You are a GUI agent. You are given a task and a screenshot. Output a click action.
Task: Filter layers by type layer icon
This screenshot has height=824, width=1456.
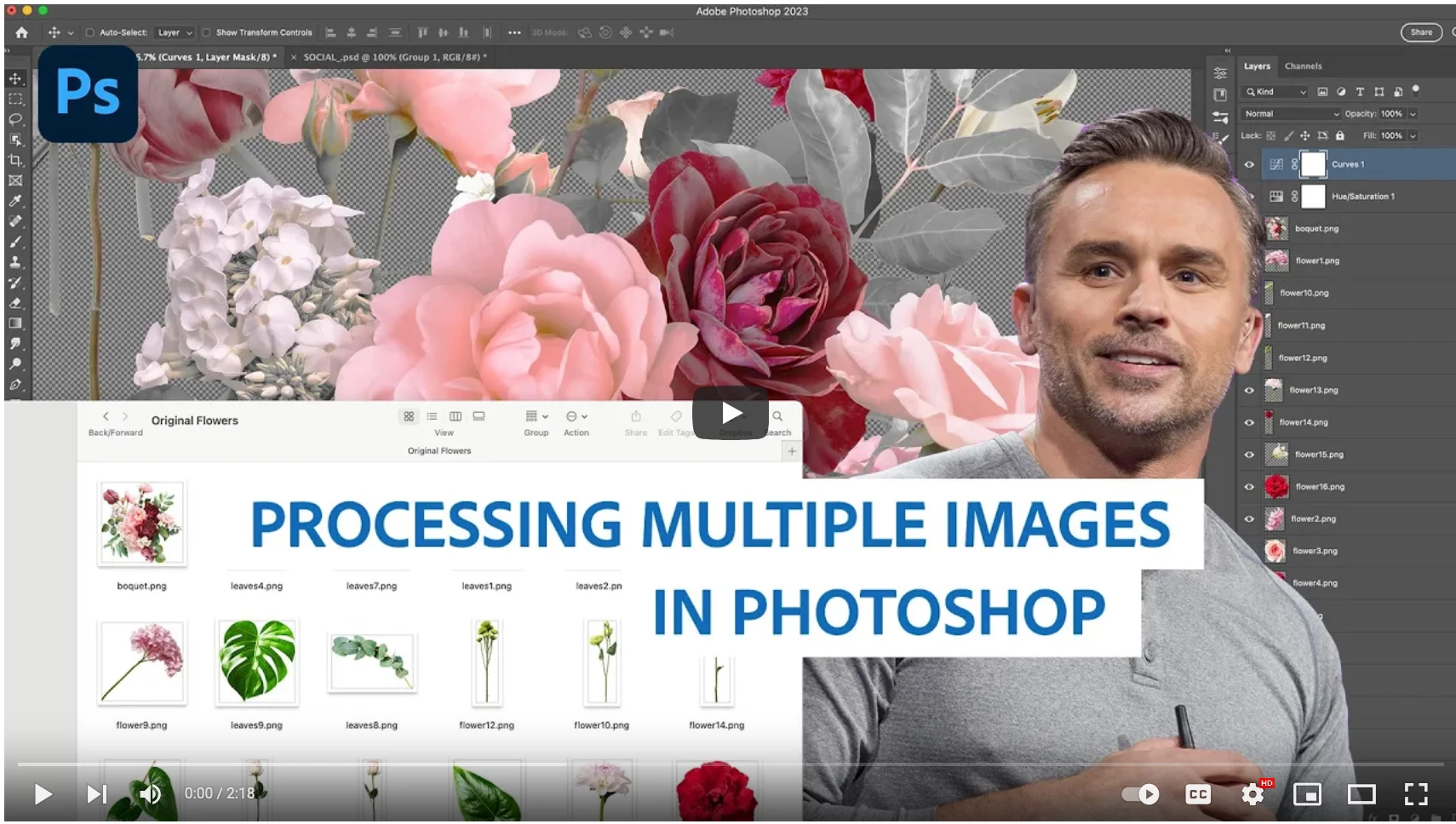[1360, 91]
